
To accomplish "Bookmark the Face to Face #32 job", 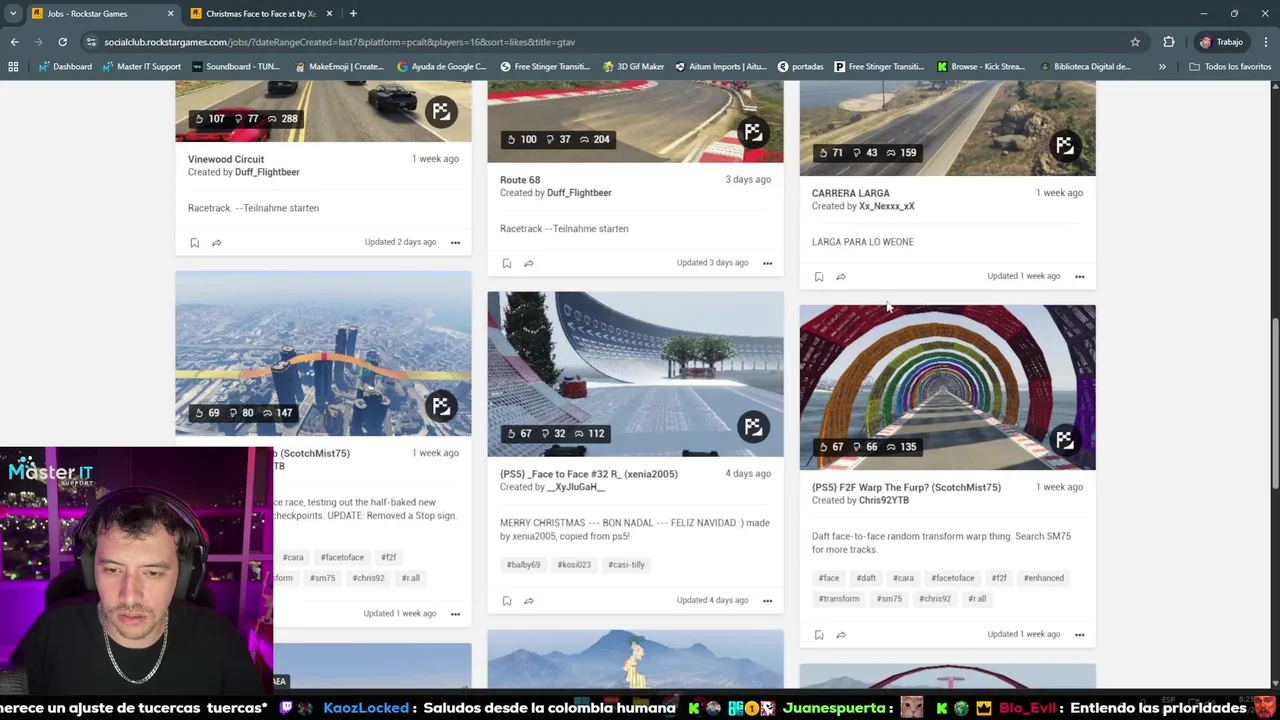I will point(506,601).
